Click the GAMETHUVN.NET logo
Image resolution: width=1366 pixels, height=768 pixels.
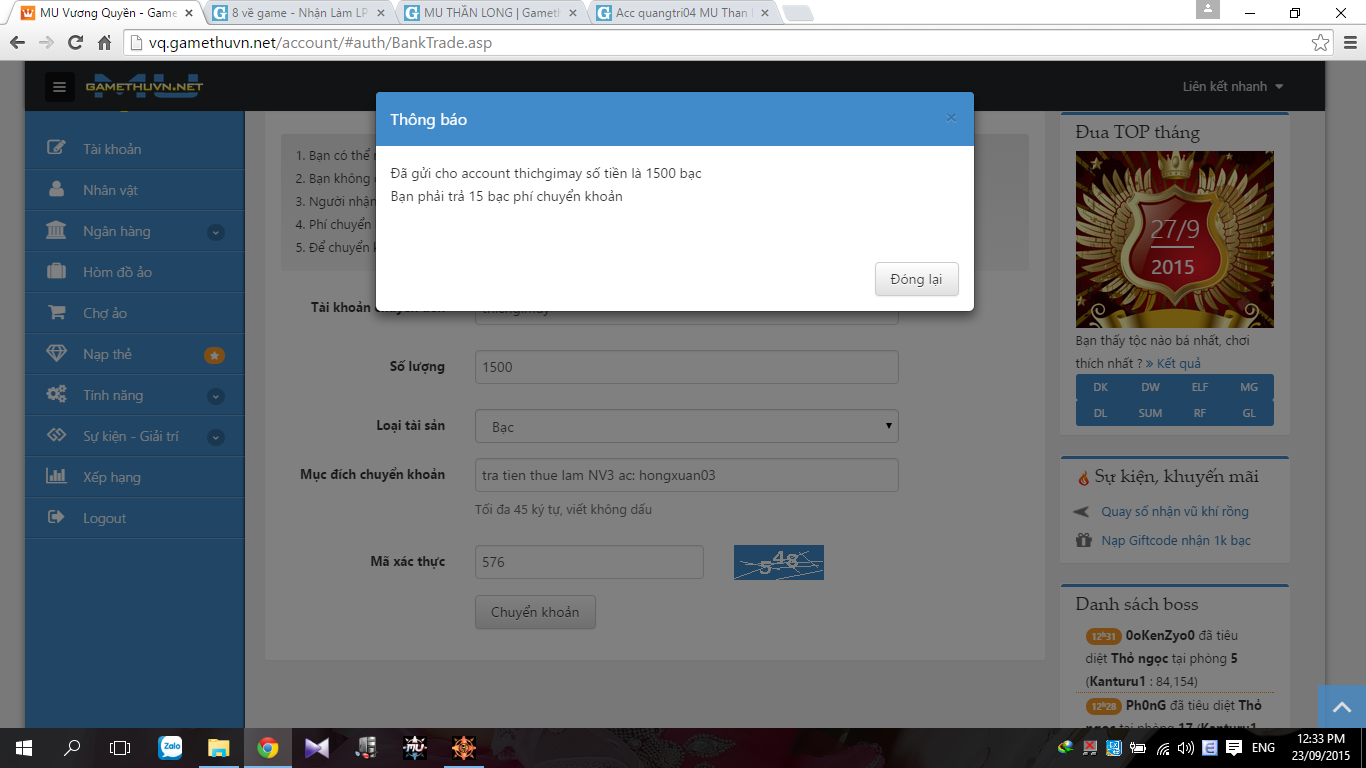tap(144, 85)
